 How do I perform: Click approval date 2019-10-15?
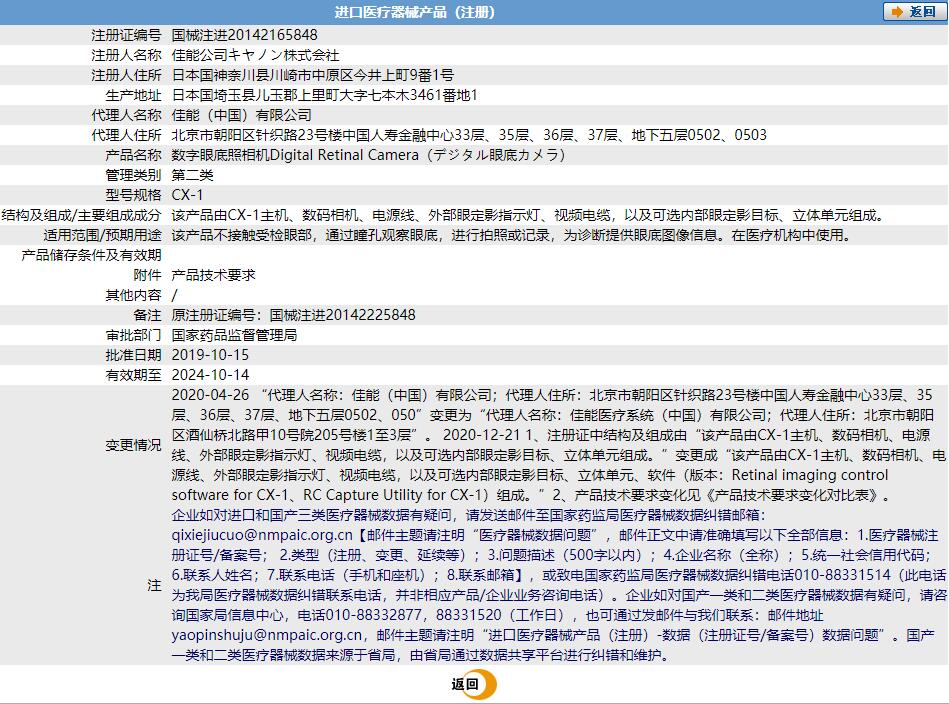click(x=211, y=355)
